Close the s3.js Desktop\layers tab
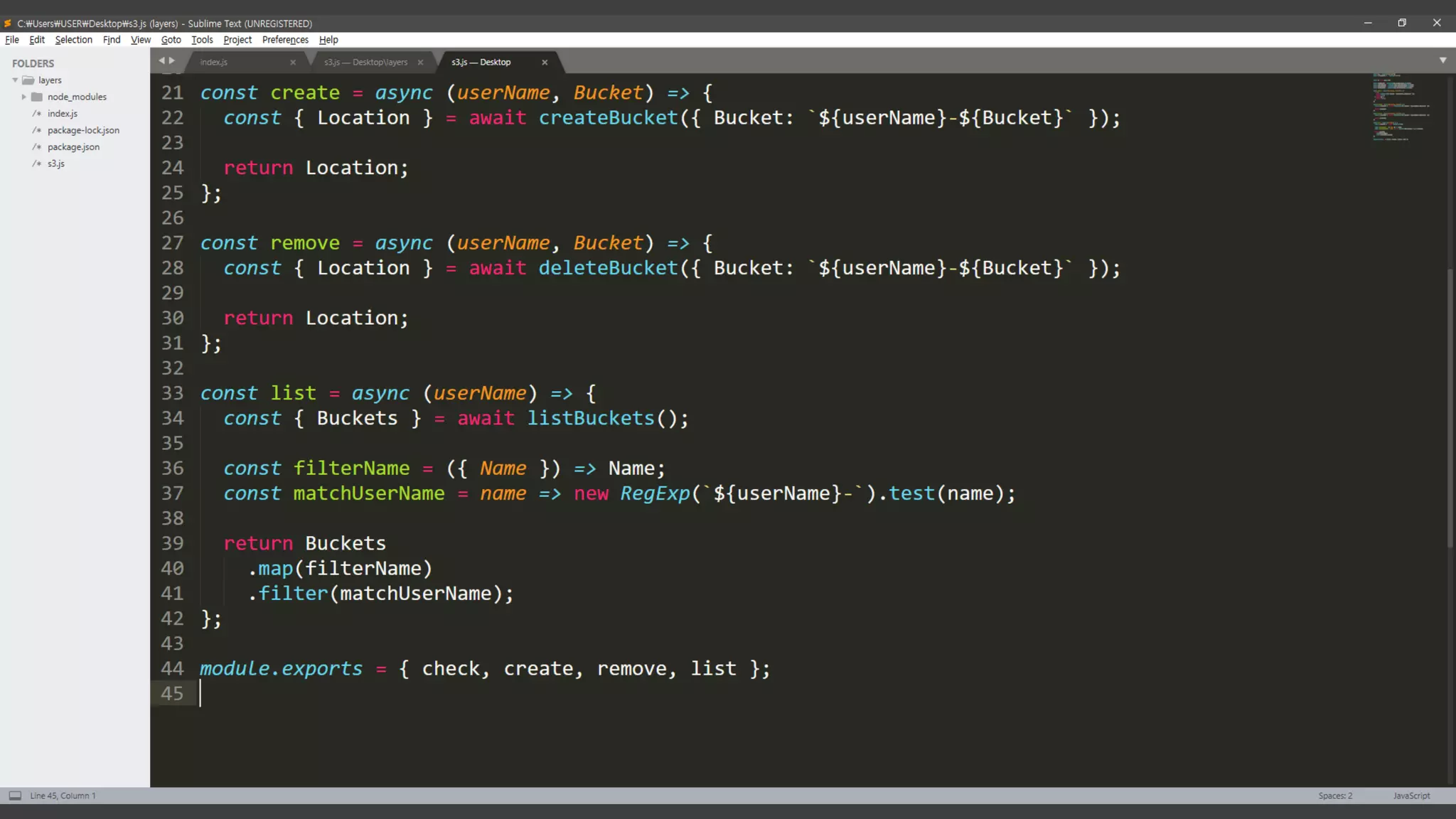The height and width of the screenshot is (819, 1456). pos(420,63)
